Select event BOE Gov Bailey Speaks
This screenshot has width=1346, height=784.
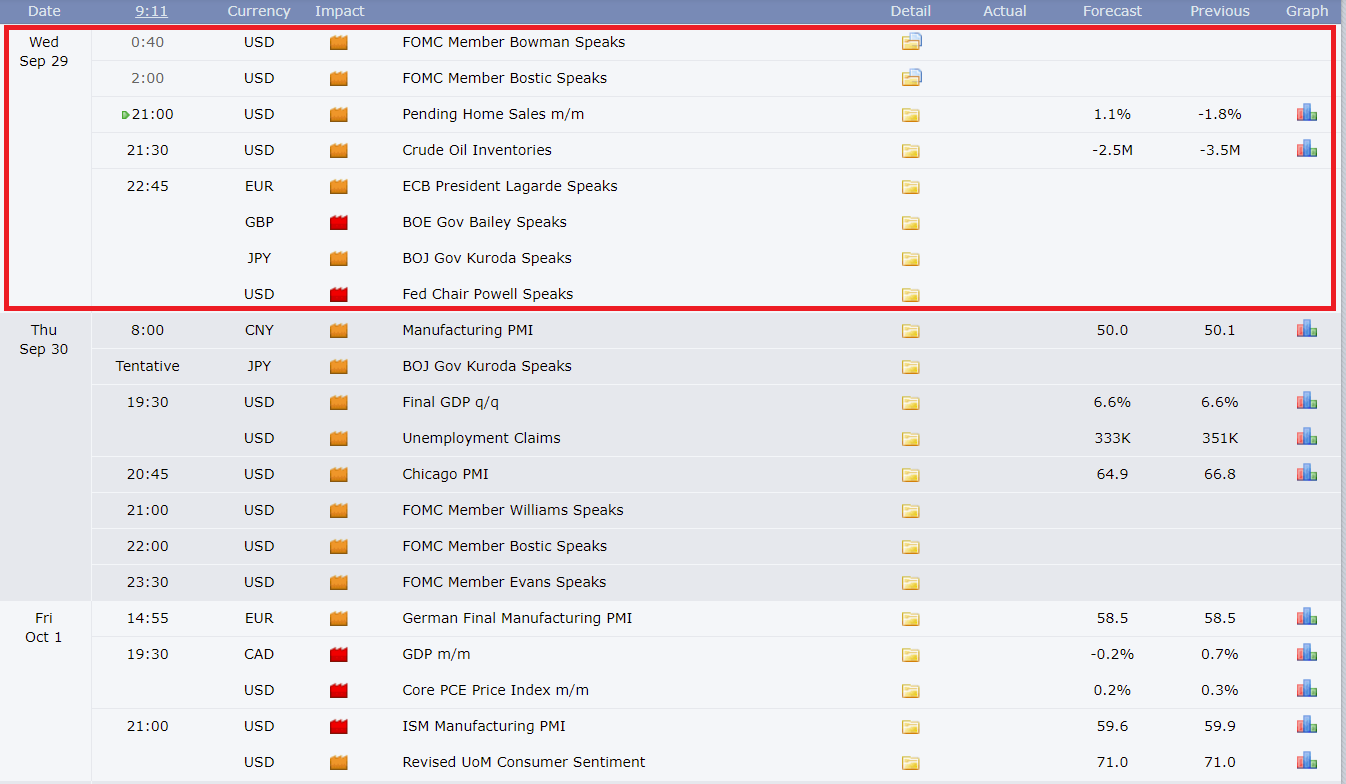click(x=484, y=222)
